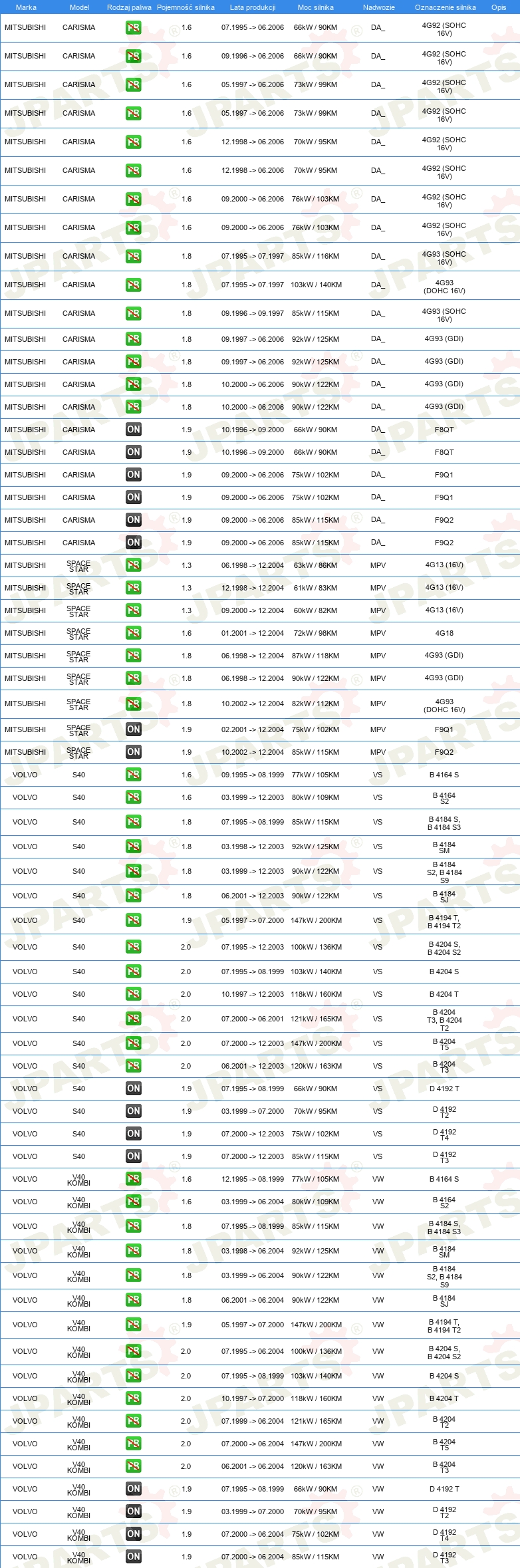Viewport: 520px width, 1568px height.
Task: Click the 4G93 (DOHC 16V) cell in Carisma row
Action: 444,287
